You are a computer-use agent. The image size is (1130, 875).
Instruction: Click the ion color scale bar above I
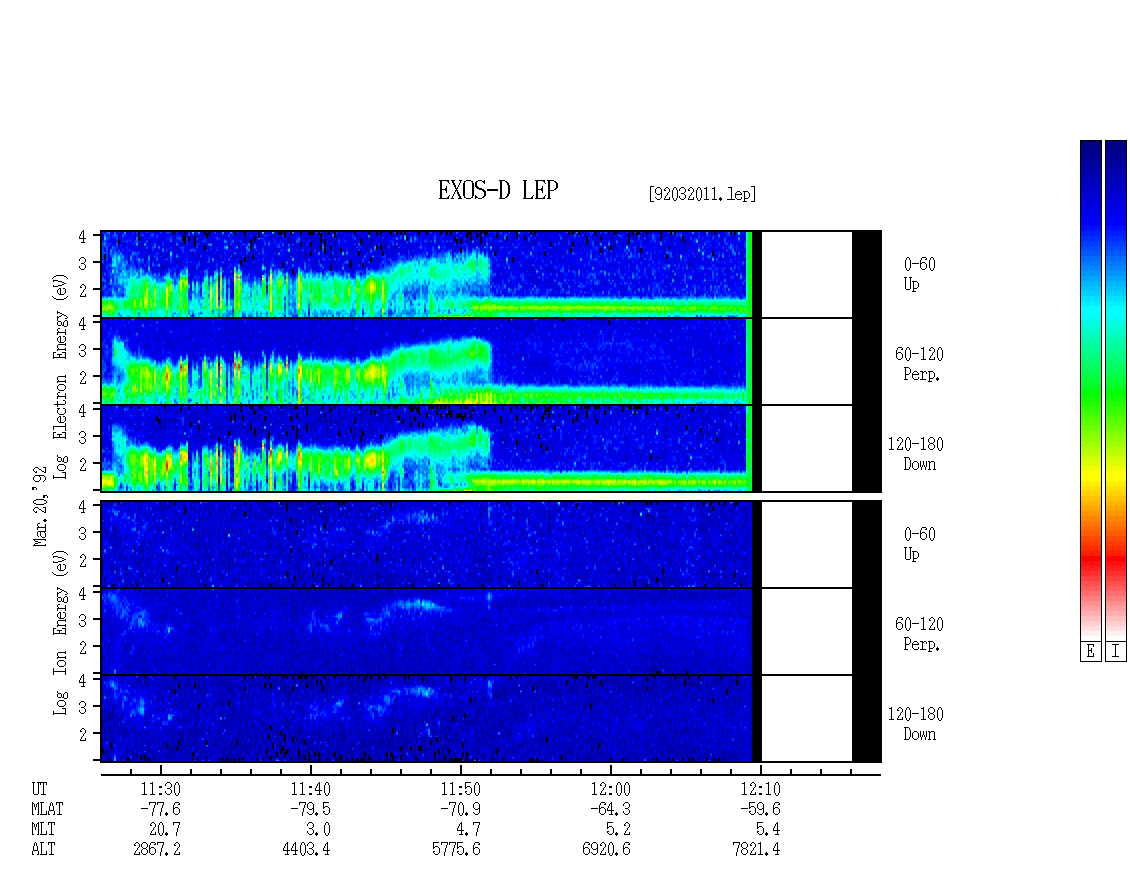(x=1116, y=389)
